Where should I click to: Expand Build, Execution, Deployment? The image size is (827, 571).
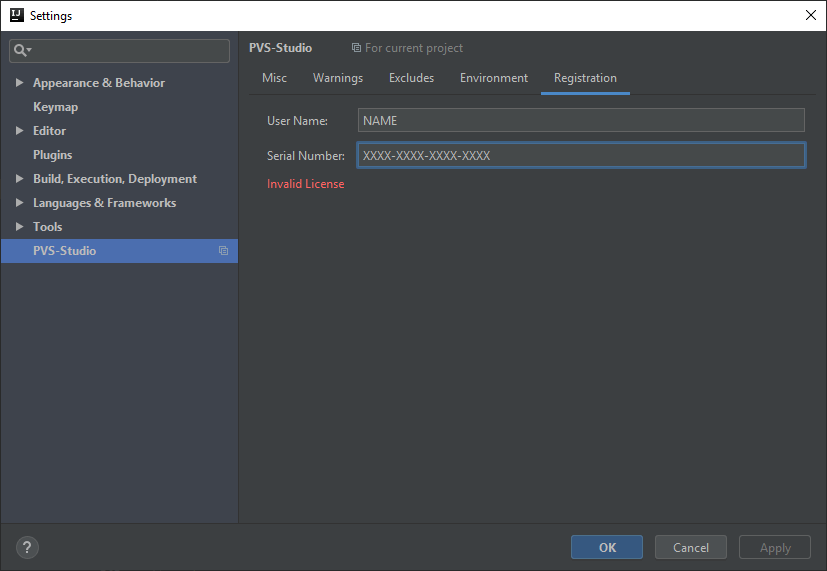click(x=20, y=179)
